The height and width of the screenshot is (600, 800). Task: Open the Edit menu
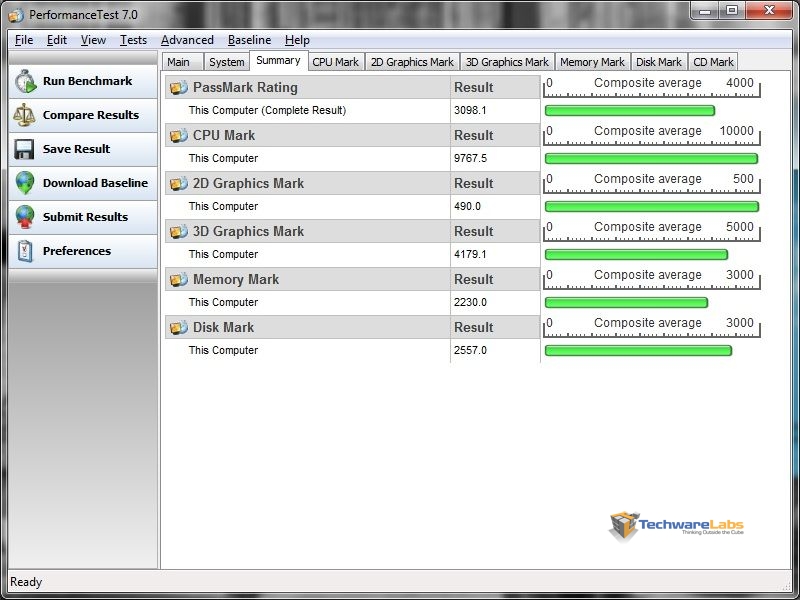click(57, 40)
